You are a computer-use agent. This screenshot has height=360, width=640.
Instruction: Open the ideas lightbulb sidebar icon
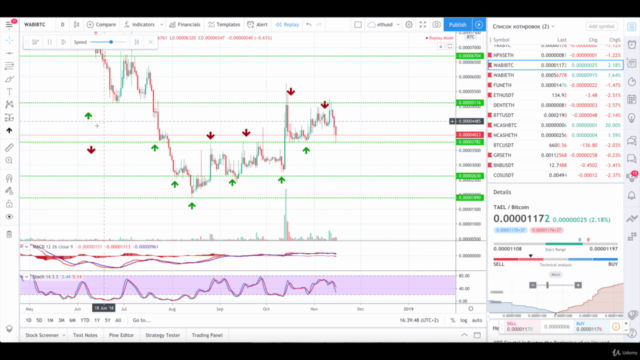point(632,118)
